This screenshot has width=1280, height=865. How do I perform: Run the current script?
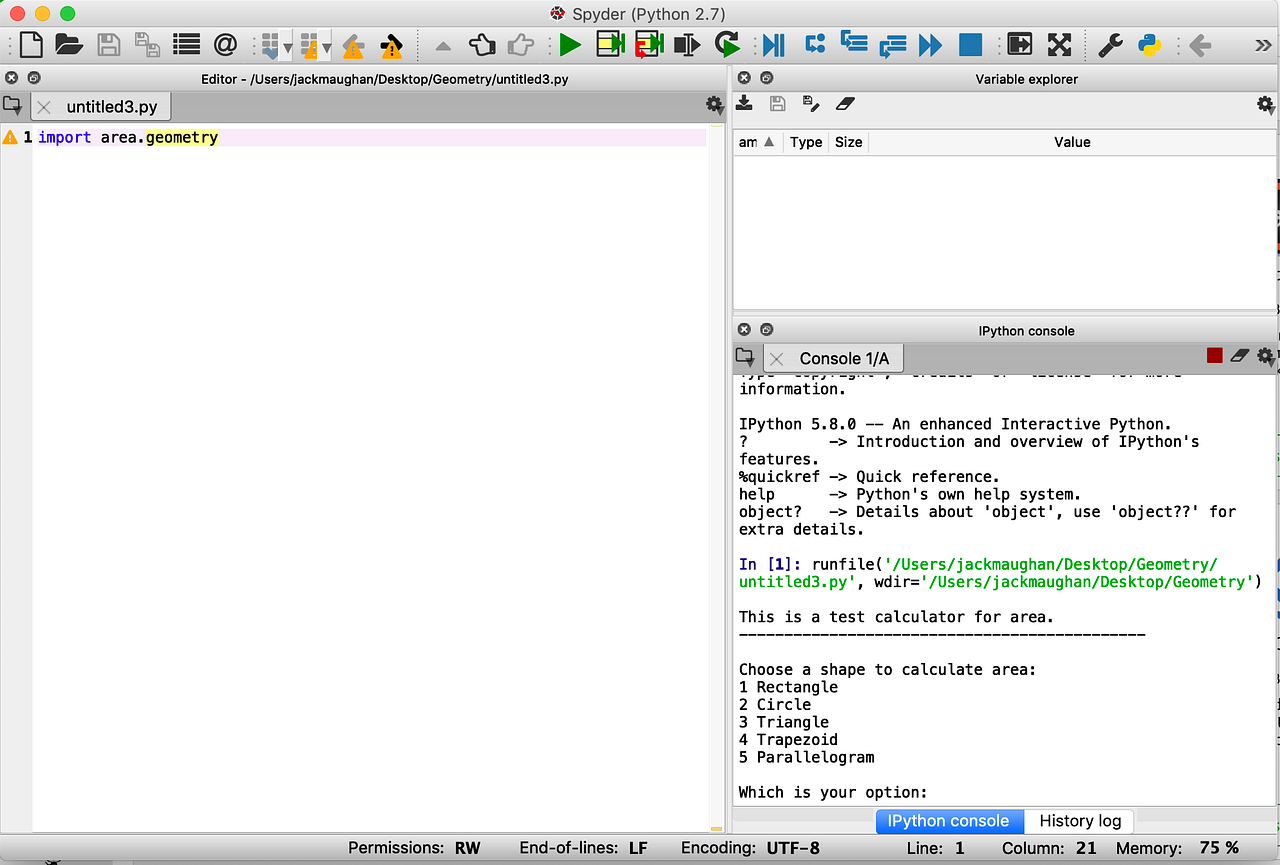coord(569,44)
